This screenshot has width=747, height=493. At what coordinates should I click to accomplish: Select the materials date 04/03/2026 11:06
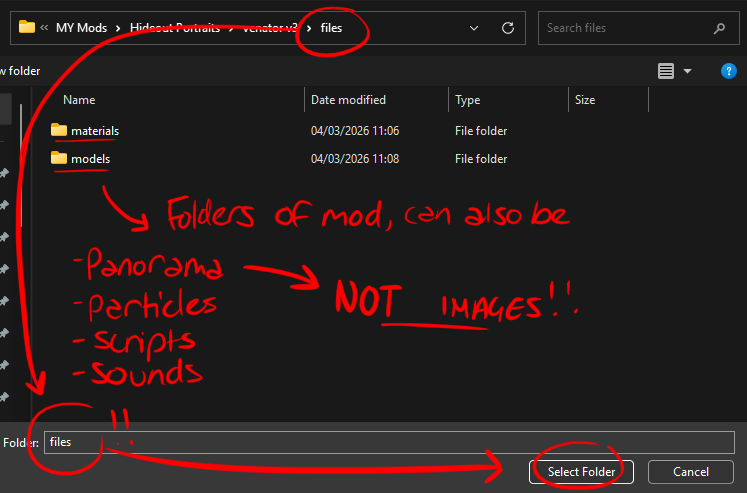point(355,131)
